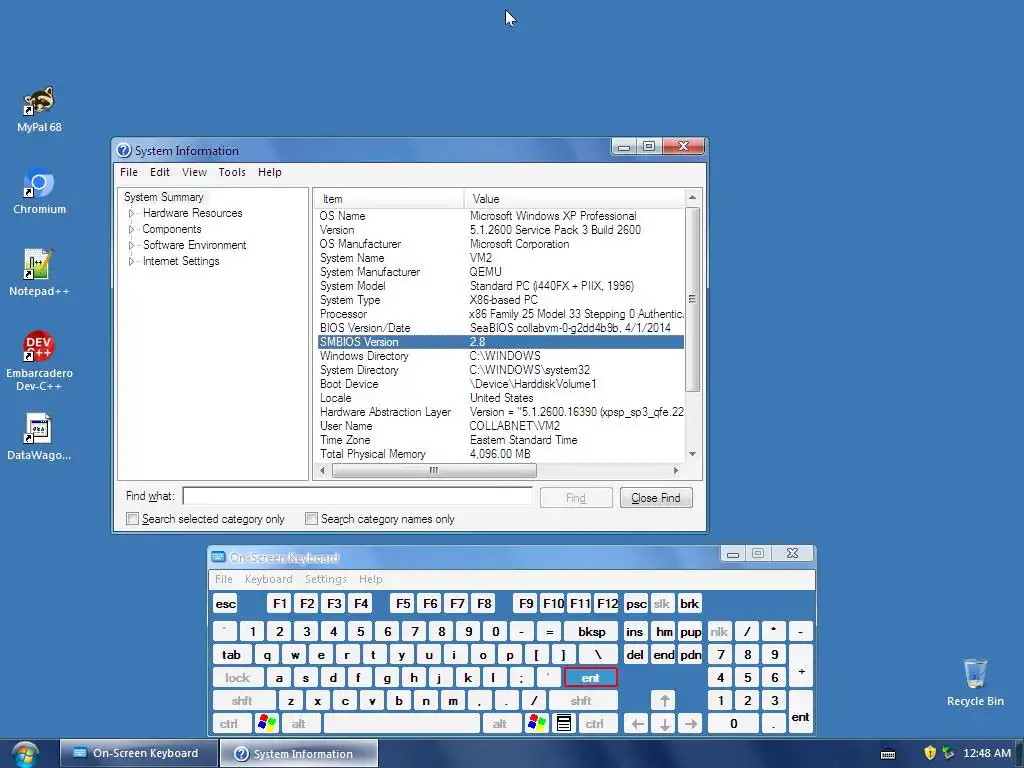Viewport: 1024px width, 768px height.
Task: Click the left arrow key
Action: 638,724
